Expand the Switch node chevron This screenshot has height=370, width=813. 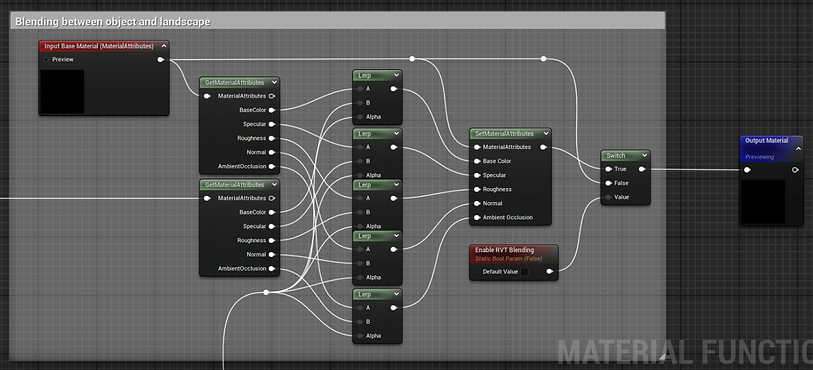(x=644, y=155)
